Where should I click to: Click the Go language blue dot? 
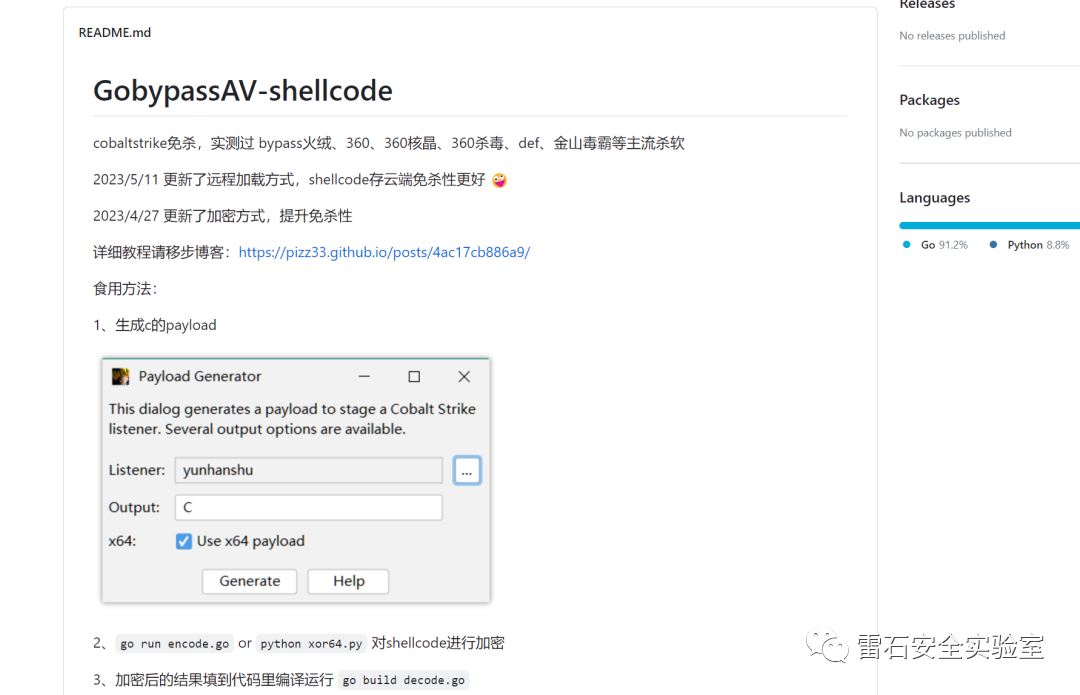[x=906, y=245]
